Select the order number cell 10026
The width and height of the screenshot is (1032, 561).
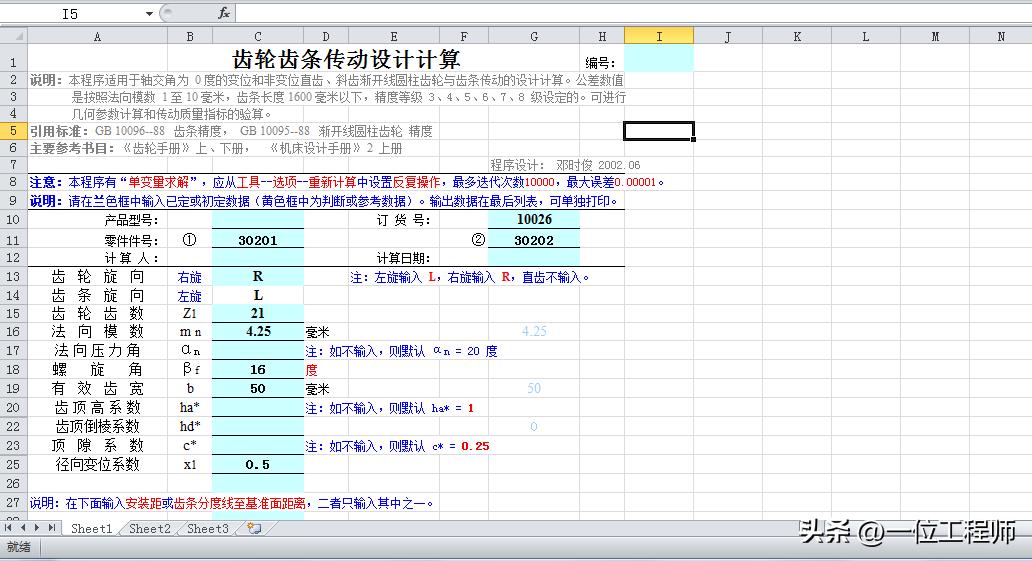(x=534, y=219)
